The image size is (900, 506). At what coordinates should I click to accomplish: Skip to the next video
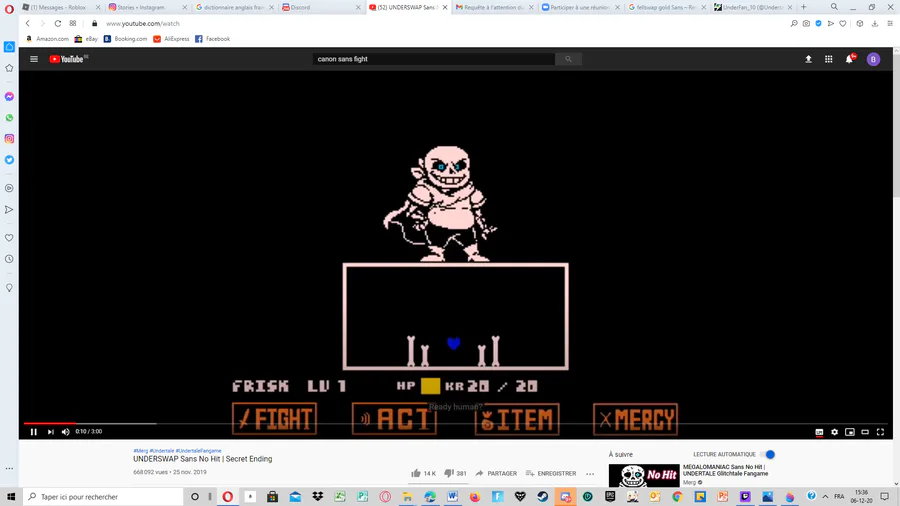pos(51,432)
